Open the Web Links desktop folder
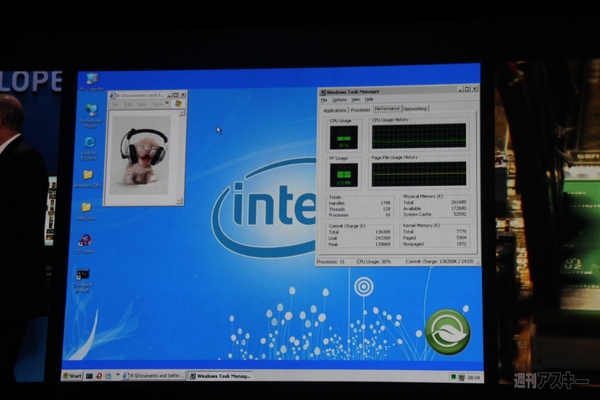Viewport: 600px width, 400px height. point(86,211)
